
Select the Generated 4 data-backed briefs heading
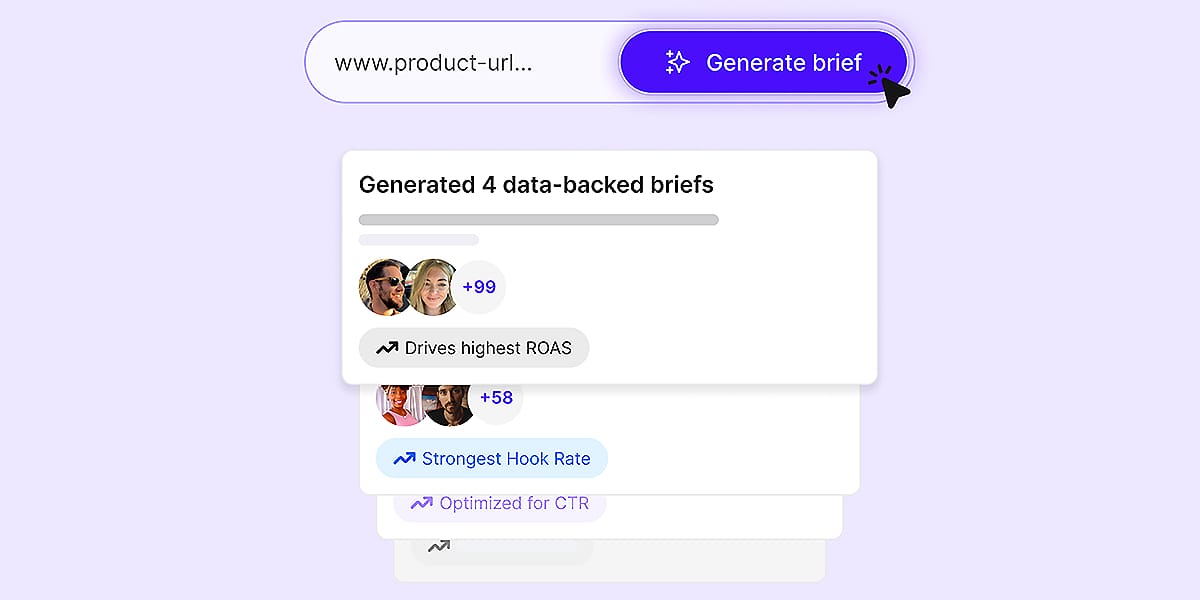click(x=536, y=184)
